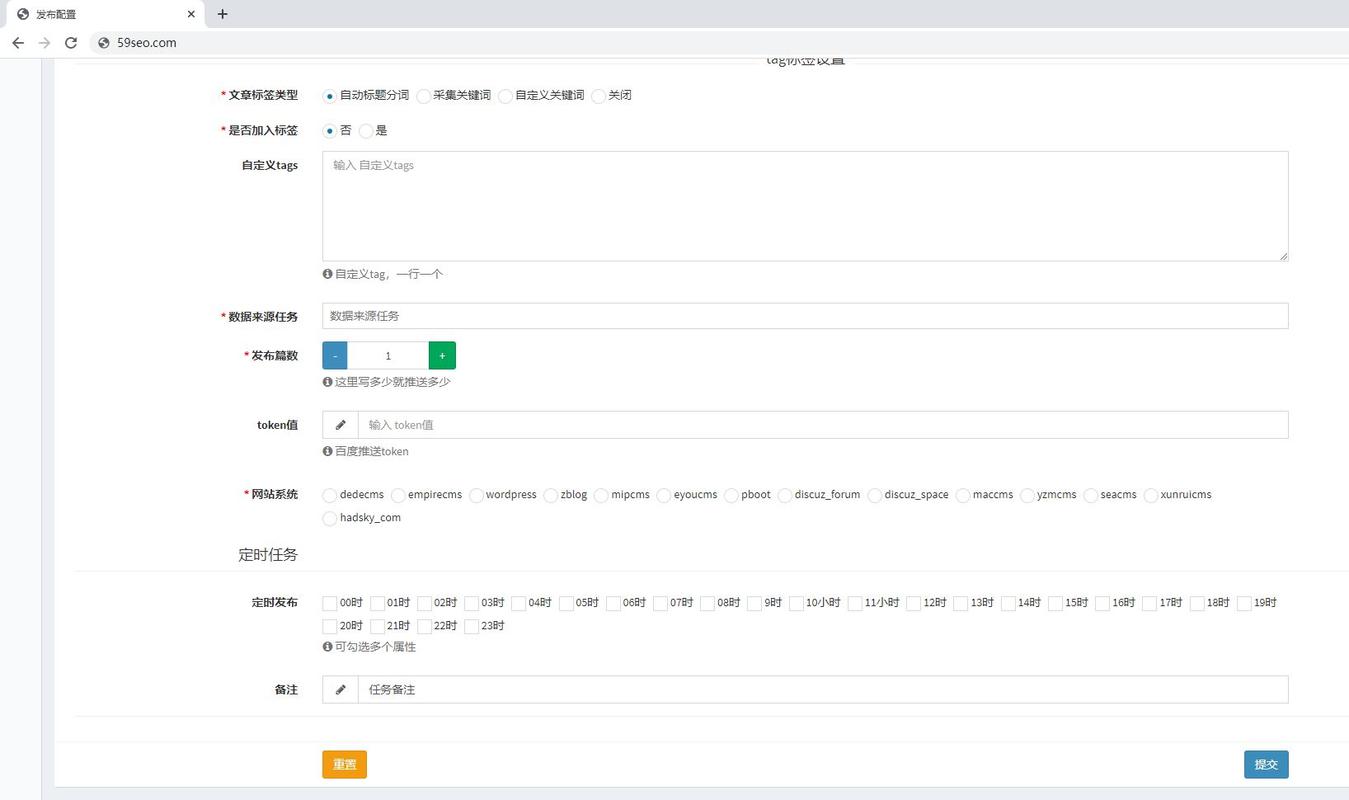Click the pencil icon beside token值 field
This screenshot has height=800, width=1349.
point(340,424)
